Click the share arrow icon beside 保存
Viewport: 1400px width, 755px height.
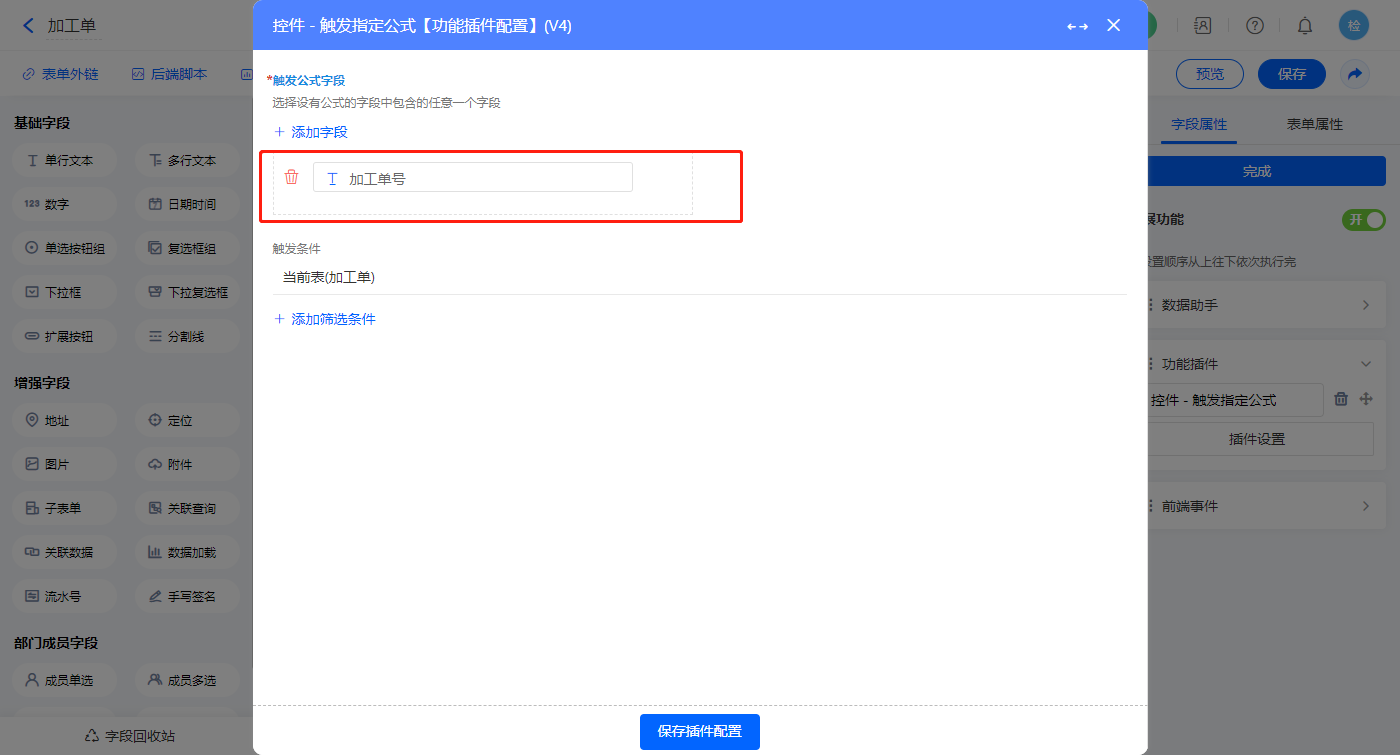tap(1355, 74)
